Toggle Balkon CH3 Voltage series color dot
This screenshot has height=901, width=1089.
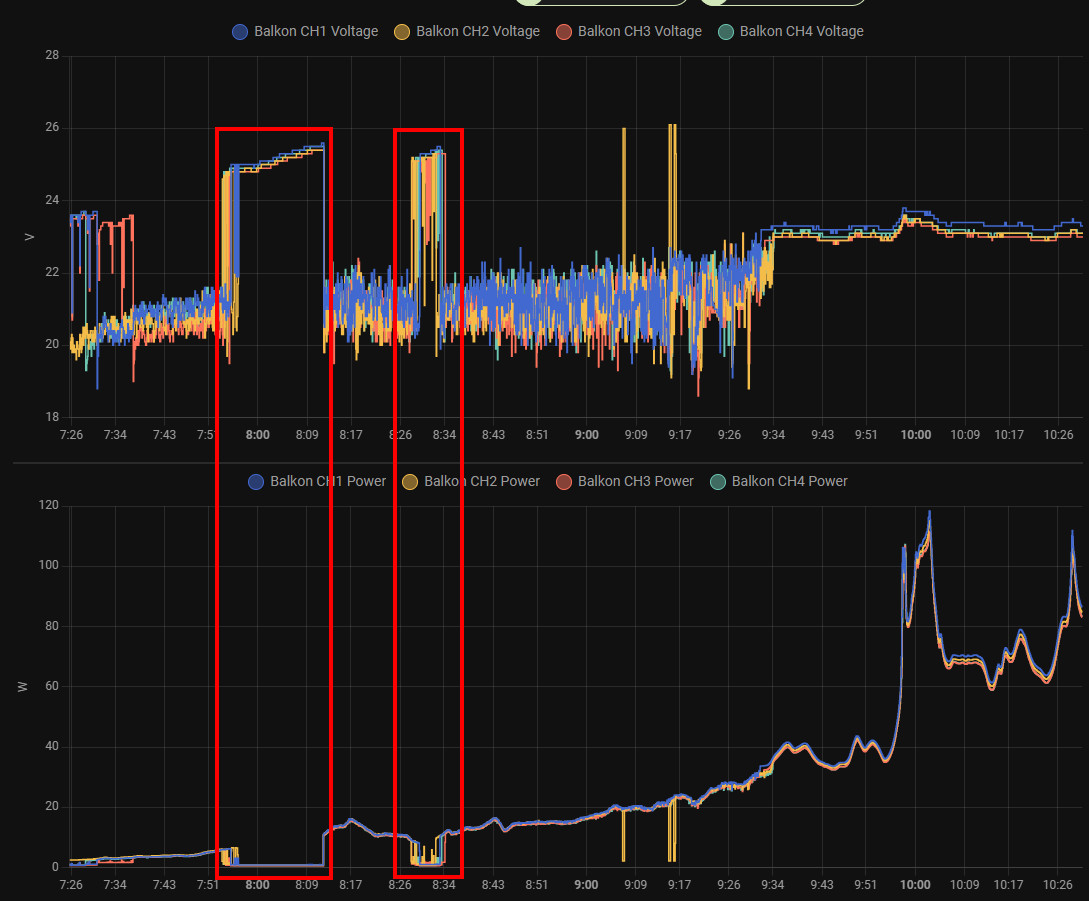(x=563, y=32)
